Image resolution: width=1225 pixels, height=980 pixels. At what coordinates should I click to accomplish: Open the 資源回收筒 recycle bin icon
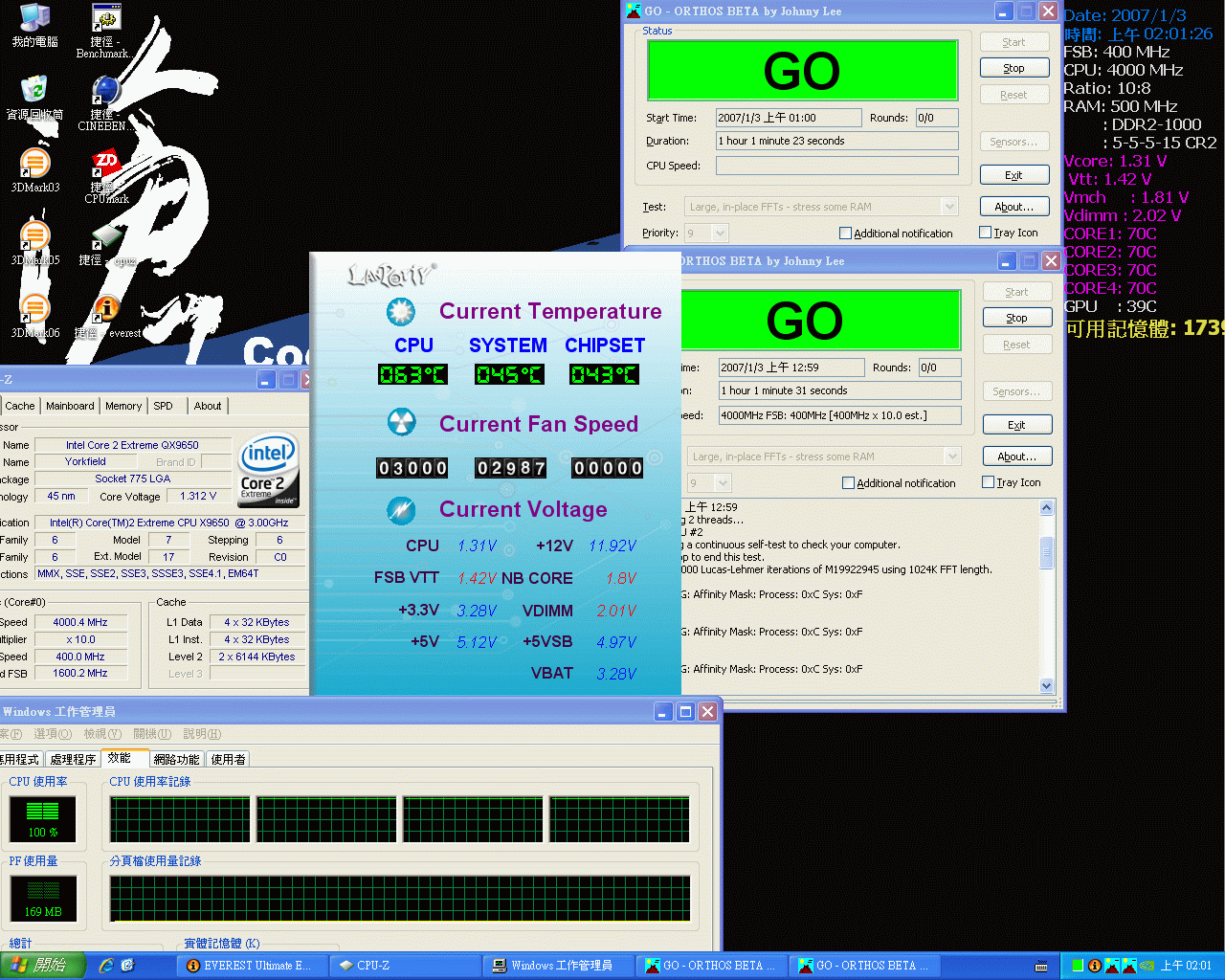pyautogui.click(x=34, y=90)
